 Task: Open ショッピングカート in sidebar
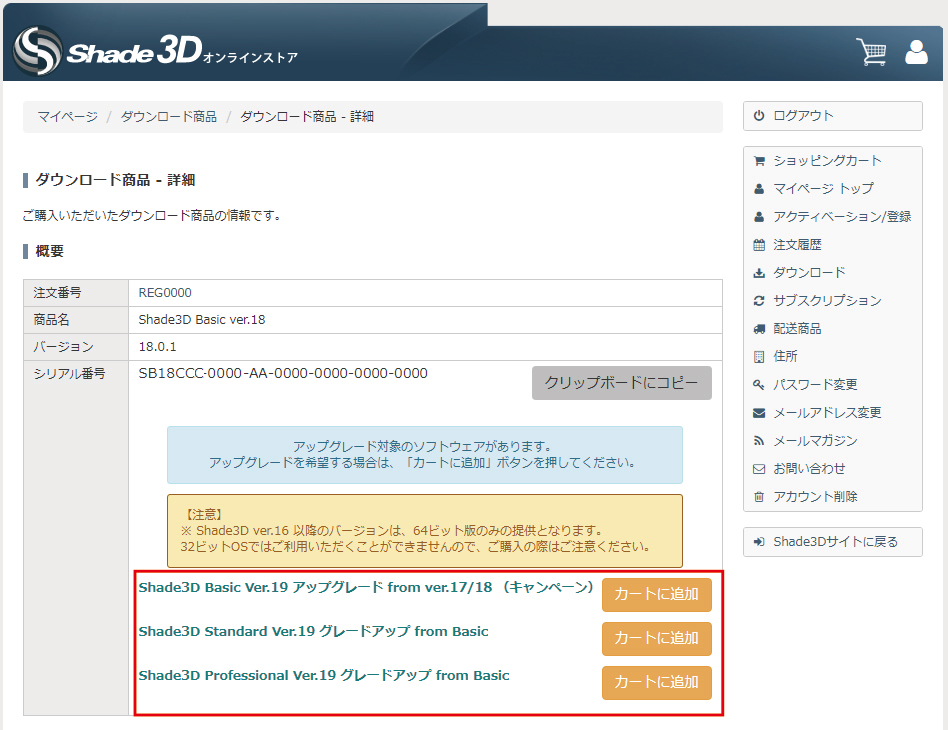tap(827, 161)
